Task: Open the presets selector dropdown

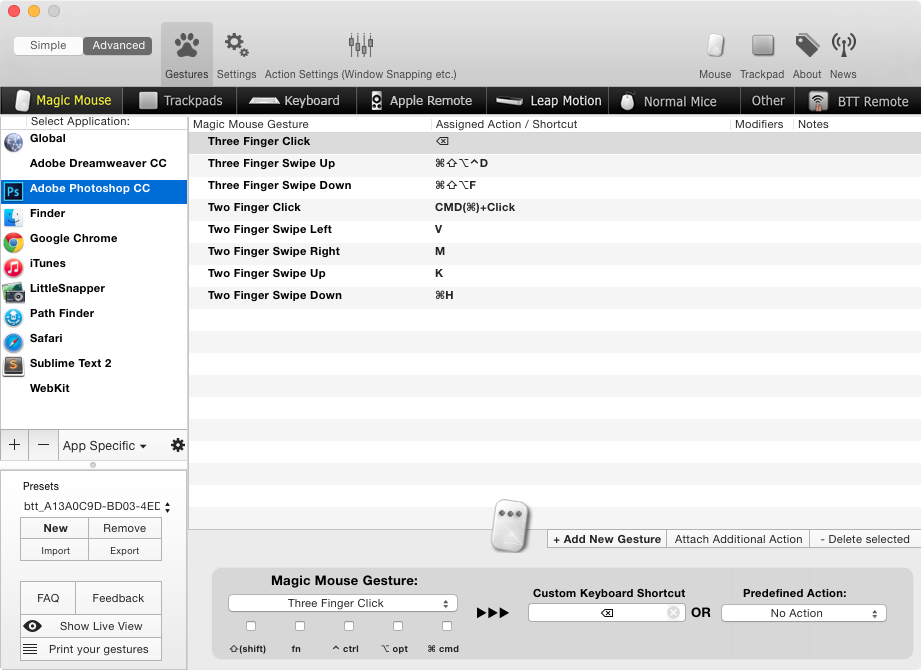Action: pos(97,506)
